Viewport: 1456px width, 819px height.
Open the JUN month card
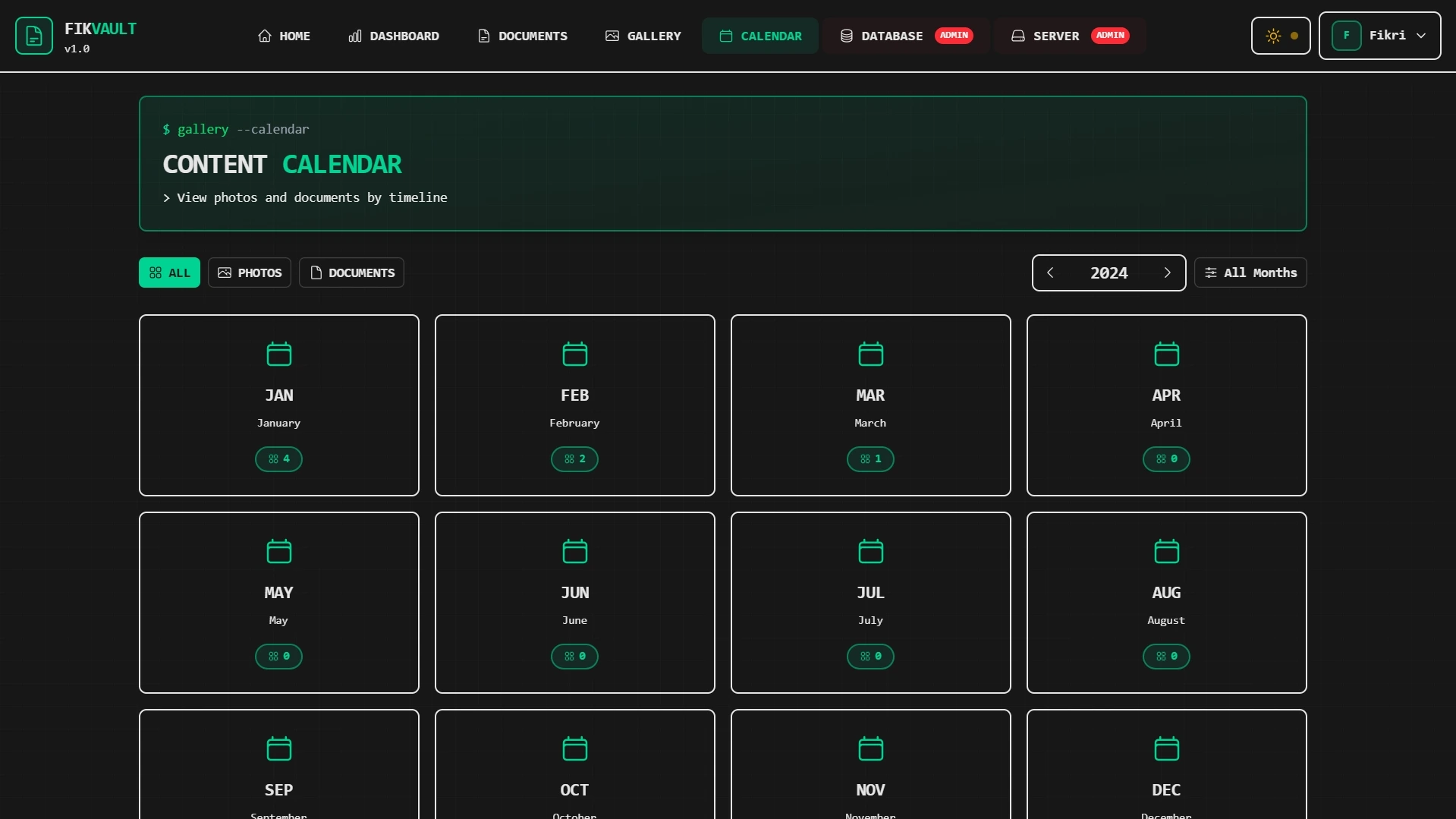(x=575, y=603)
